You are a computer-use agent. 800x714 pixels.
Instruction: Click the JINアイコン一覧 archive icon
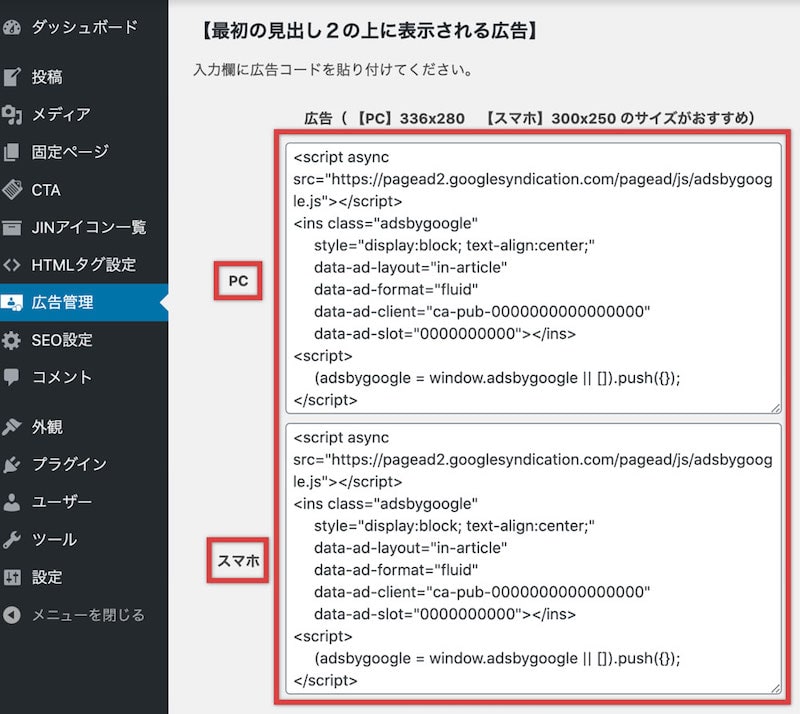(x=11, y=227)
